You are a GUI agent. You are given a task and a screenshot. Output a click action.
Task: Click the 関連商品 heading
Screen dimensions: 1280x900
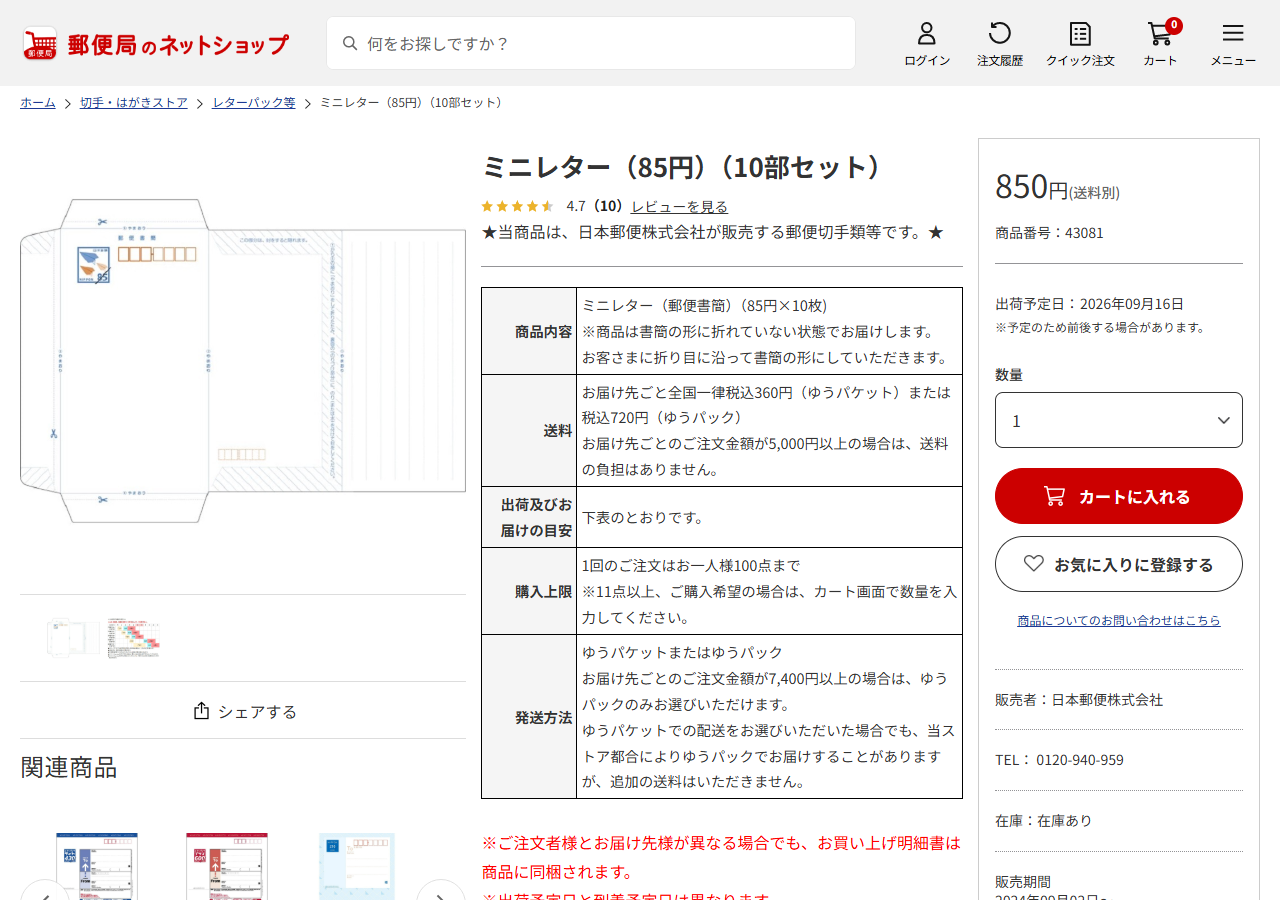[x=69, y=767]
